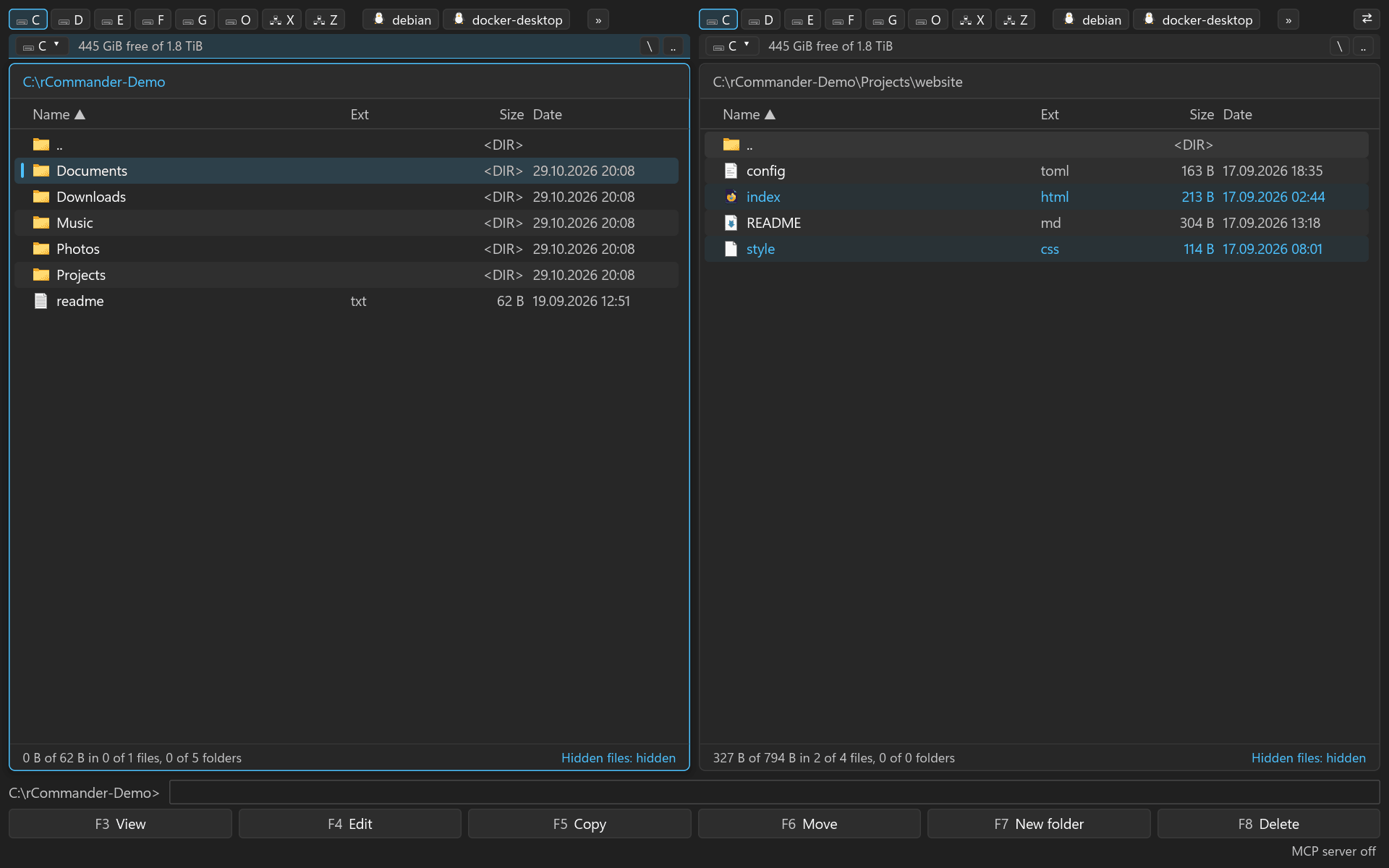
Task: Click the F8 Delete button
Action: [x=1269, y=824]
